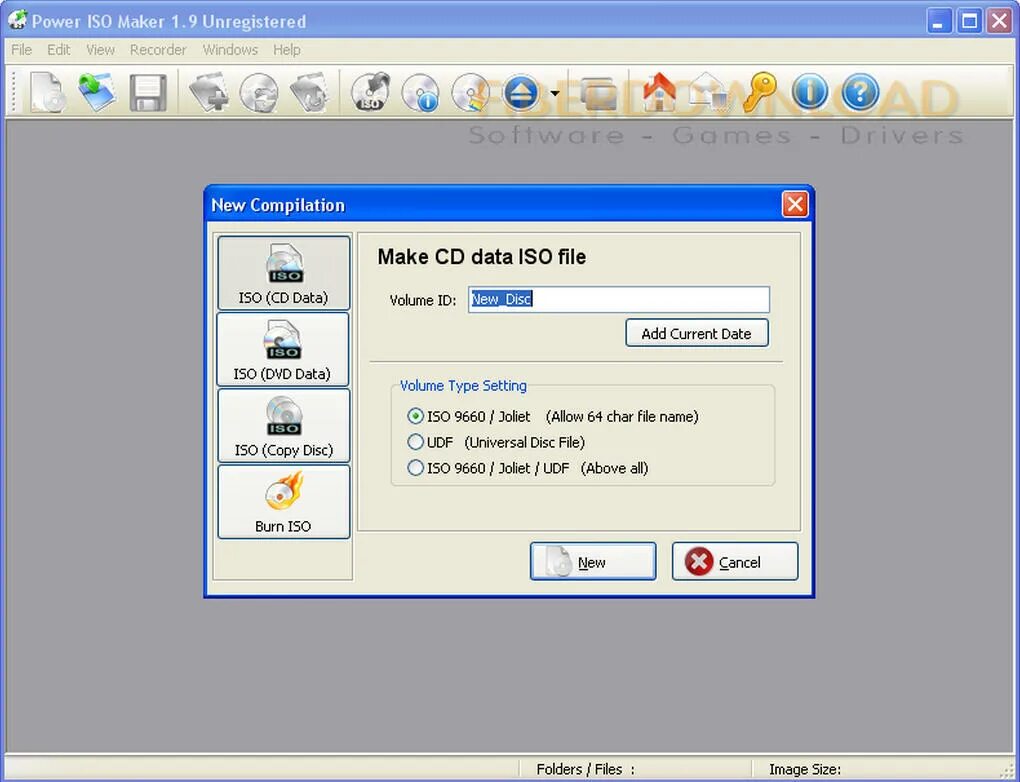Open the Edit menu

tap(59, 49)
